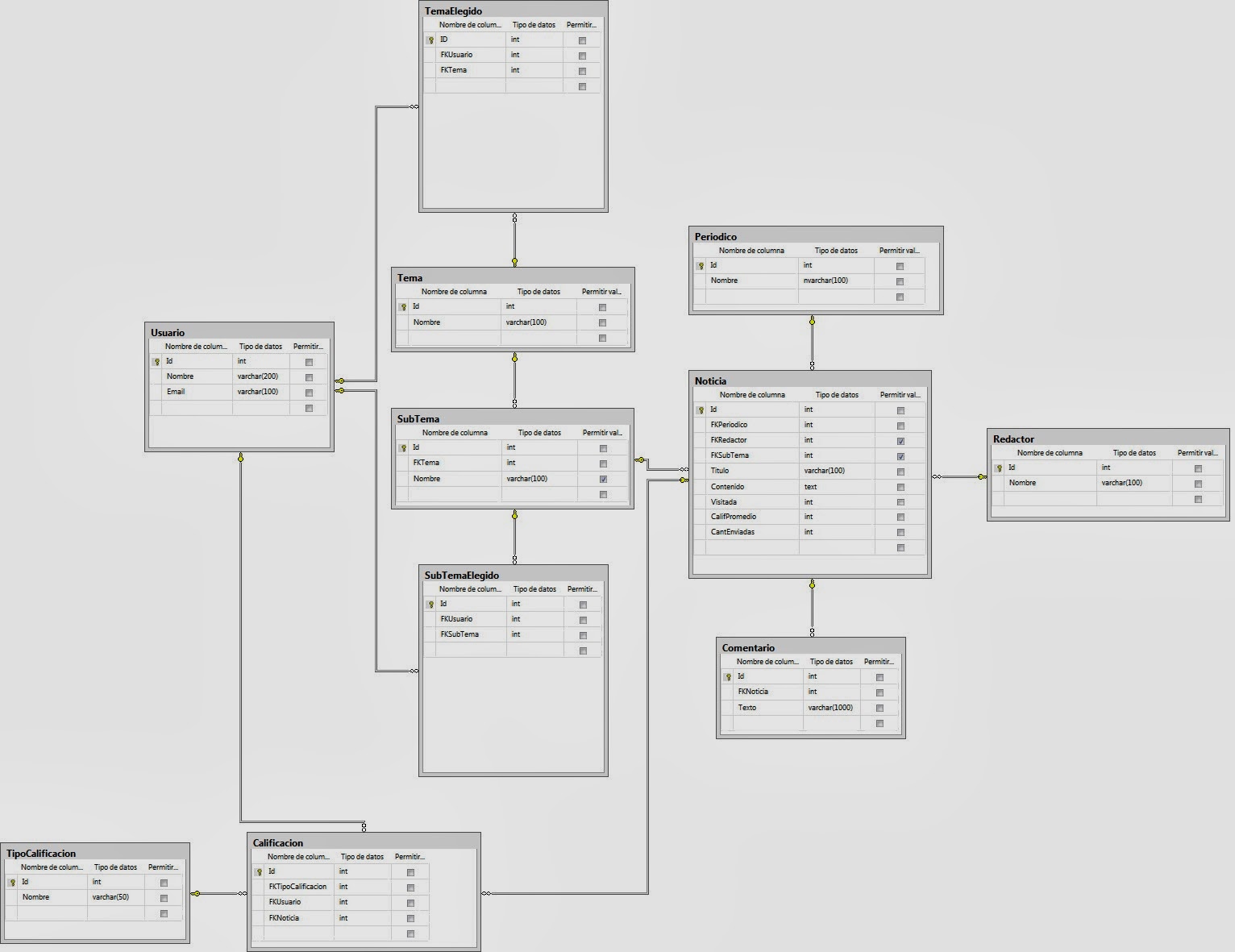Select the key icon beside Redactor's Id column

click(999, 468)
